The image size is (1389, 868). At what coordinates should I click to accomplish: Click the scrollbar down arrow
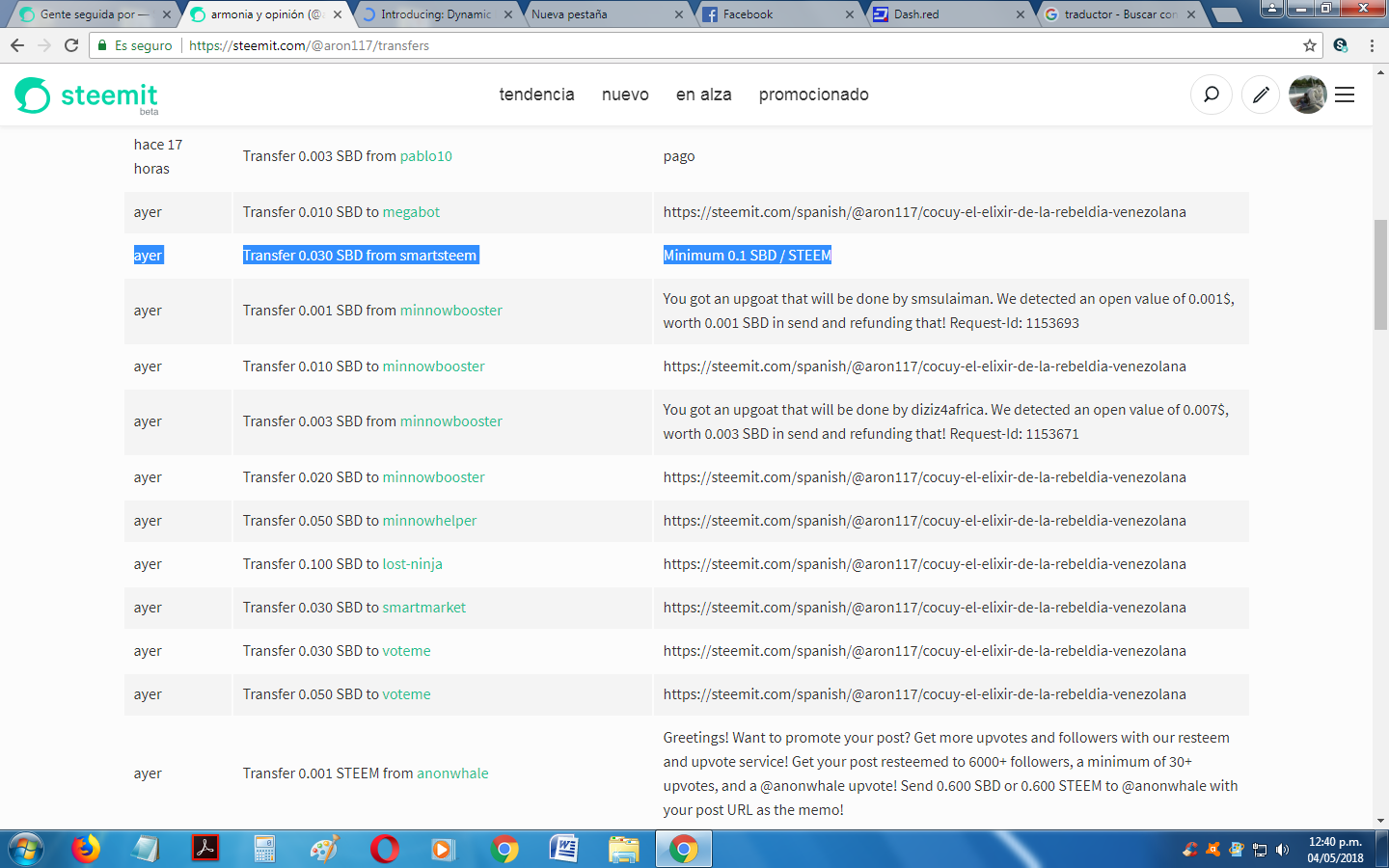[x=1380, y=821]
